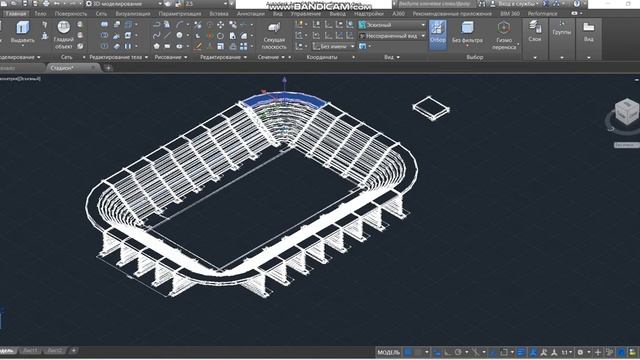Select the Секущая плоскость section tool
The height and width of the screenshot is (360, 640).
274,35
